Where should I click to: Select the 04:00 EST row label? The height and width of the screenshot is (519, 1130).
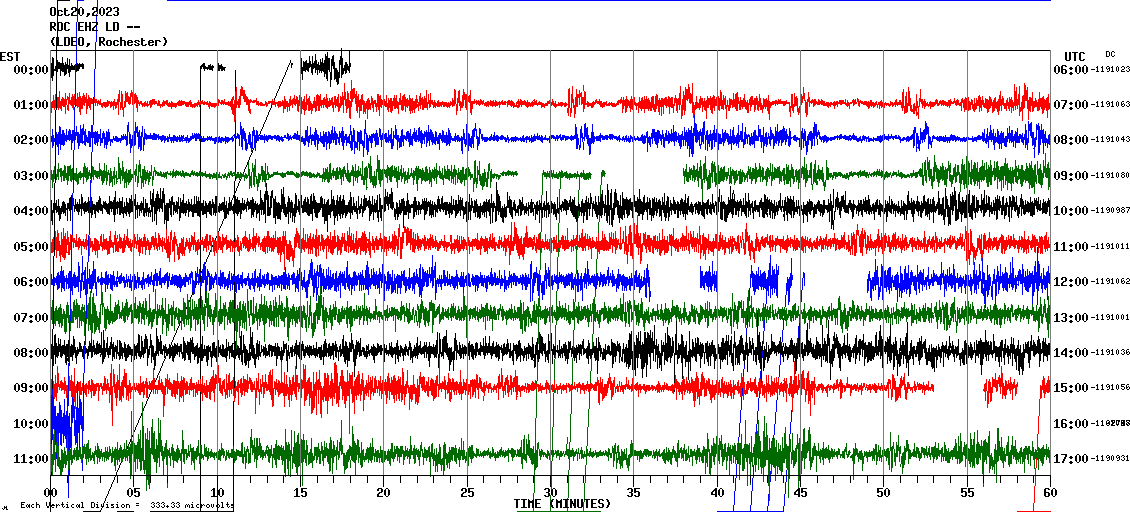click(x=24, y=211)
